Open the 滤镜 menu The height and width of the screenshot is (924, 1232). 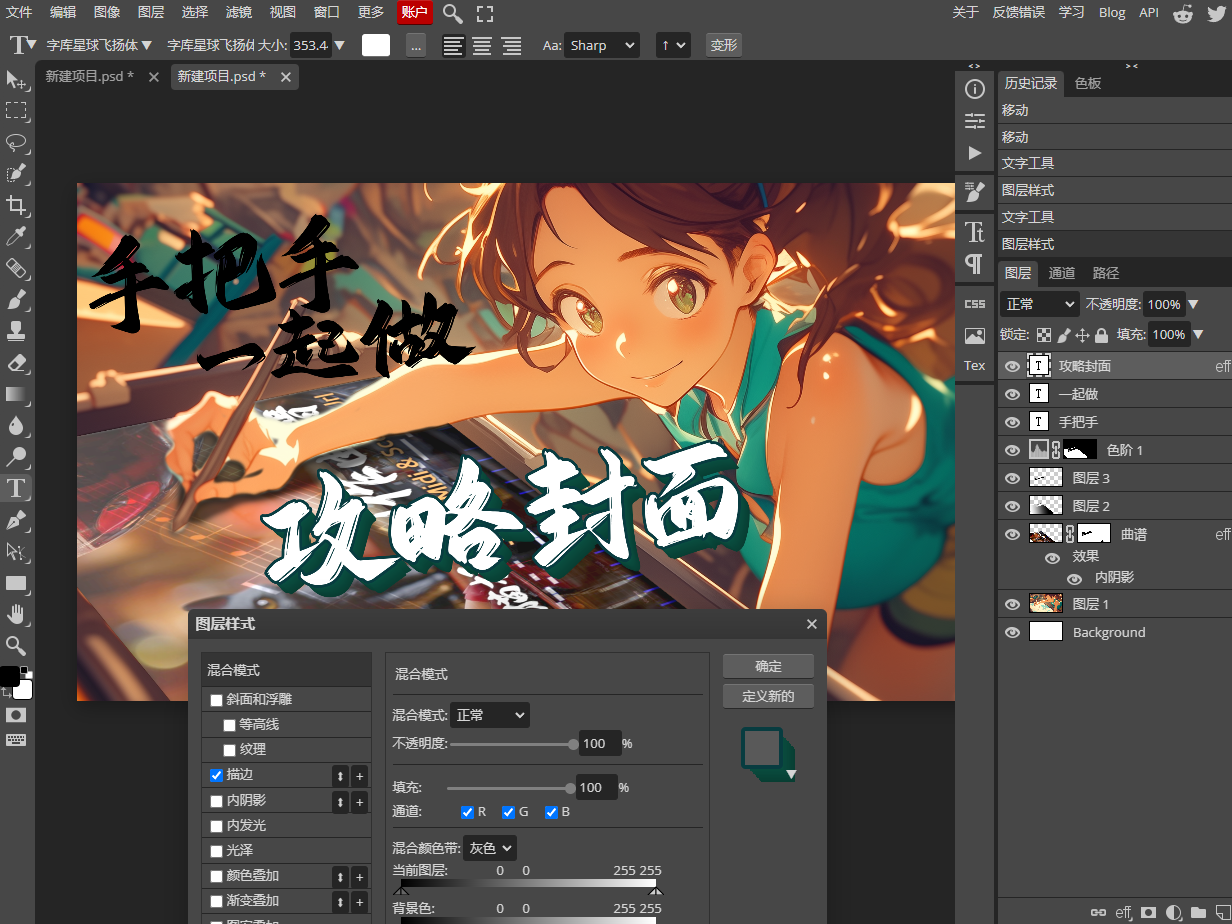(x=239, y=12)
